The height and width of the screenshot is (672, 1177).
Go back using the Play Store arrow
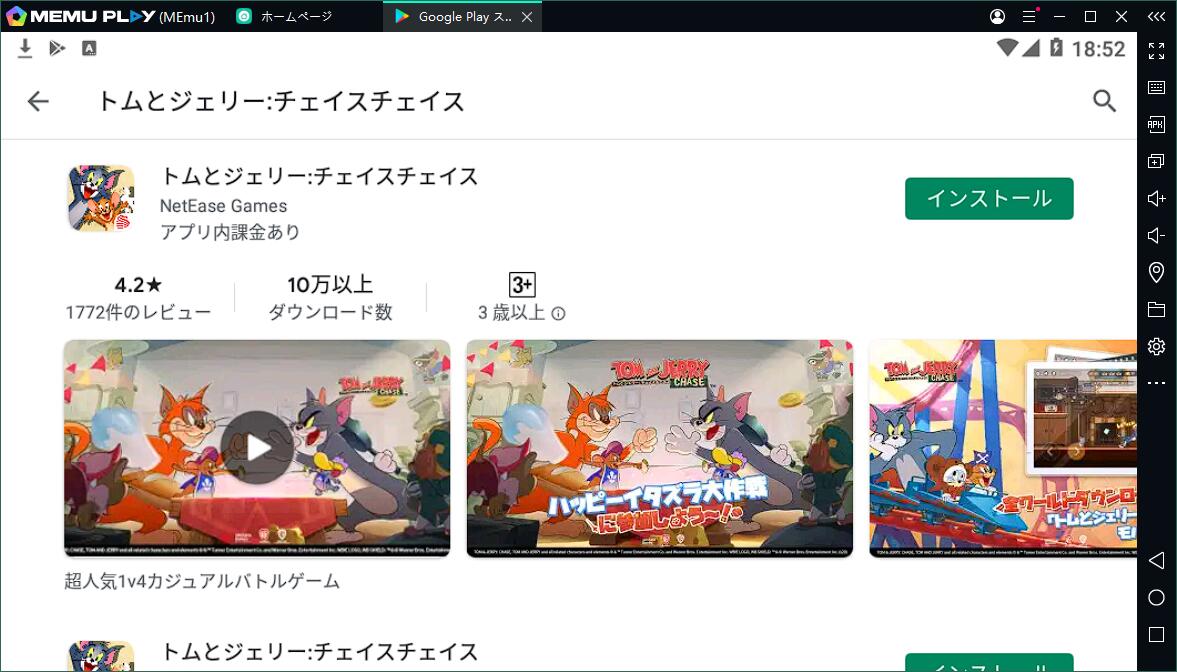(x=37, y=100)
